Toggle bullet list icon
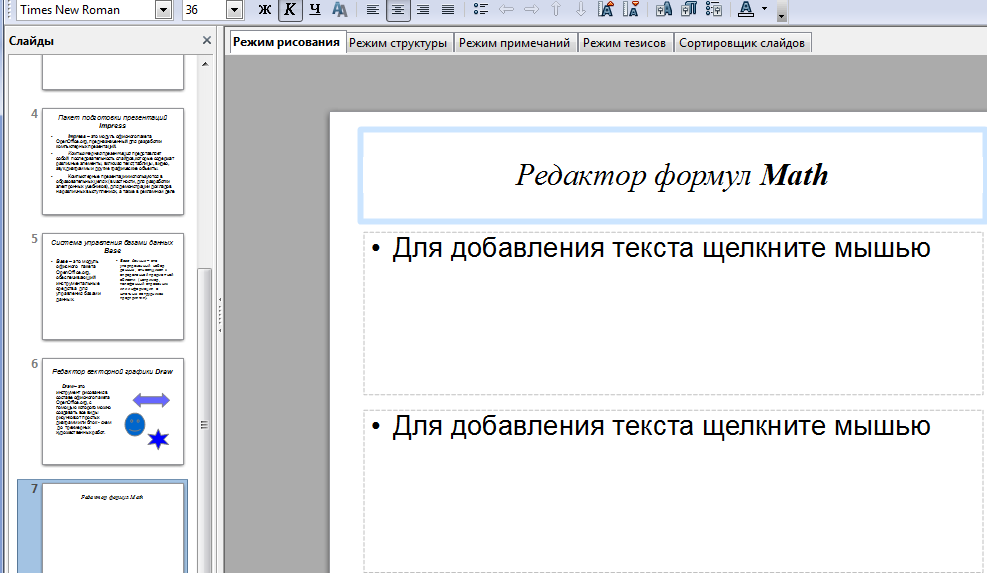 pyautogui.click(x=481, y=9)
